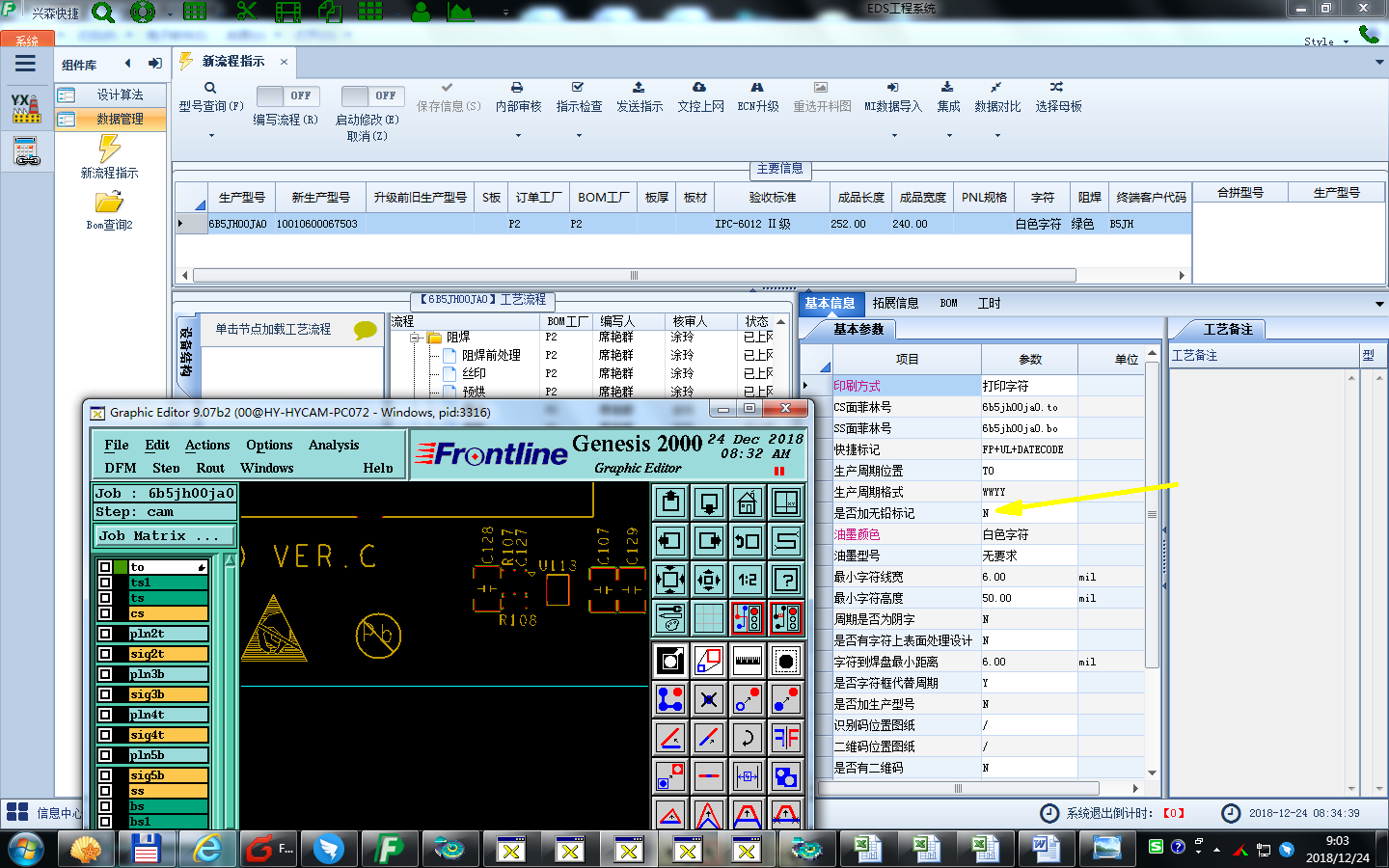Expand the dropdown arrow under 型号查询(F)
The height and width of the screenshot is (868, 1389).
pyautogui.click(x=210, y=136)
